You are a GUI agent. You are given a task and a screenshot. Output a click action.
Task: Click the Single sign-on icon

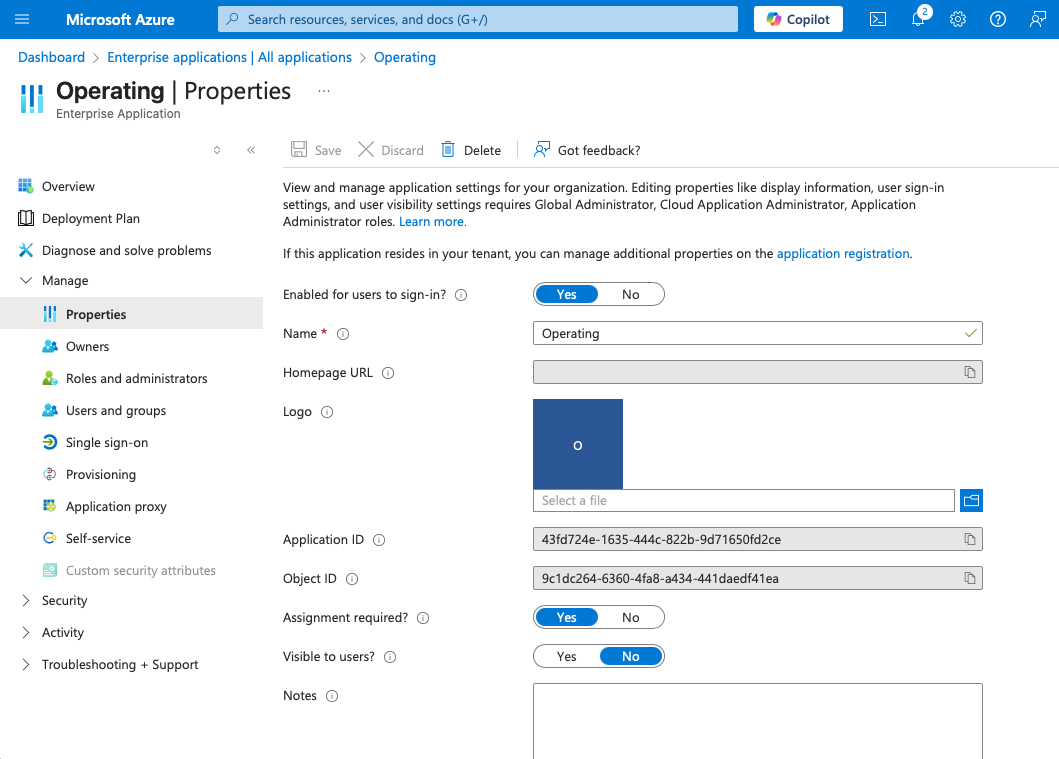50,442
